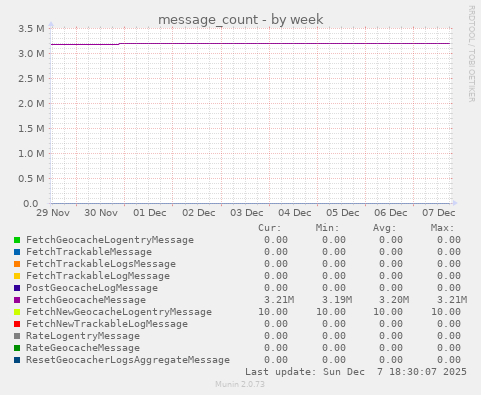Click the FetchNewGeocacheLogentryMessage legend label
The width and height of the screenshot is (481, 395).
[x=119, y=312]
